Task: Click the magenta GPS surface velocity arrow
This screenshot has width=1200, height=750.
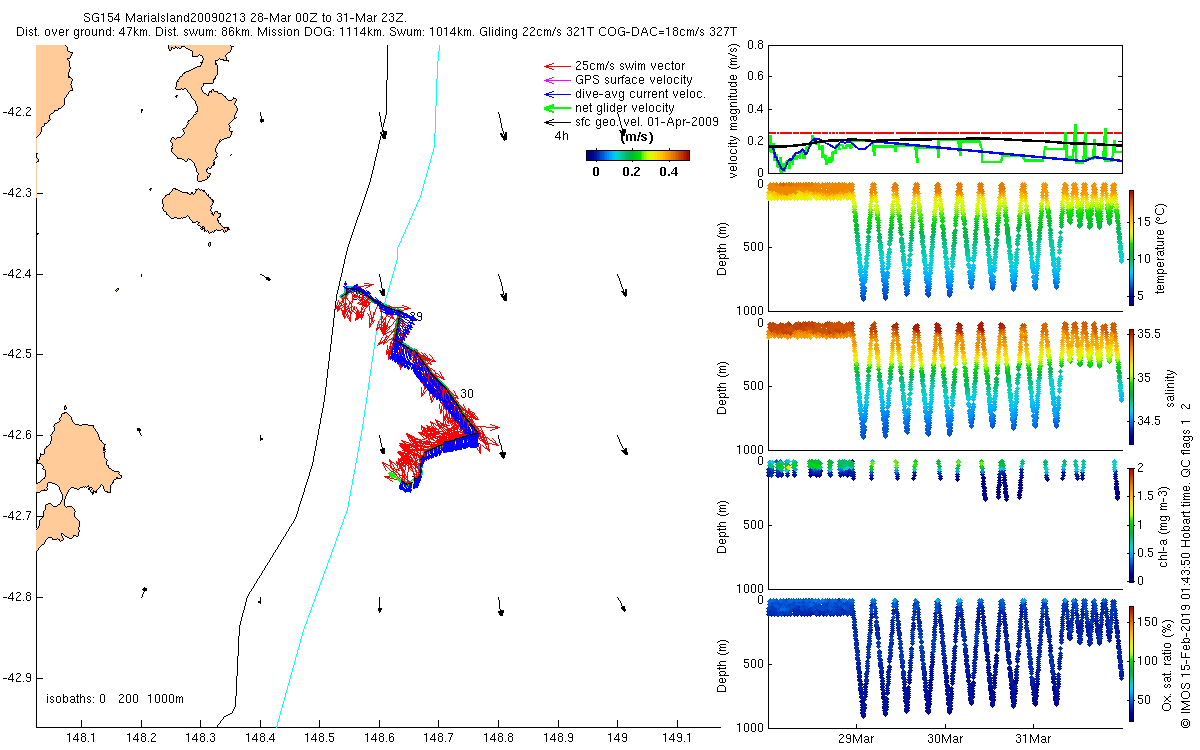Action: pos(555,80)
